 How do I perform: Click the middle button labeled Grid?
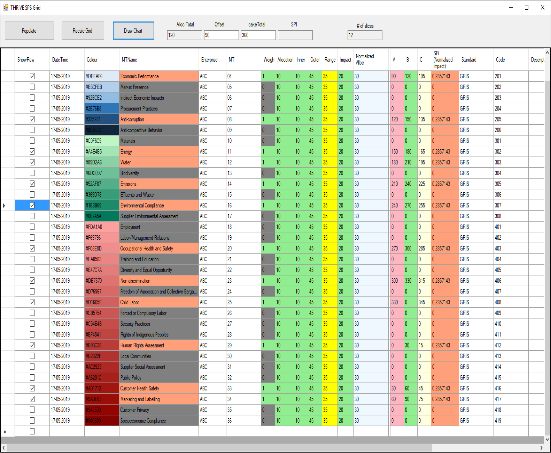coord(83,31)
